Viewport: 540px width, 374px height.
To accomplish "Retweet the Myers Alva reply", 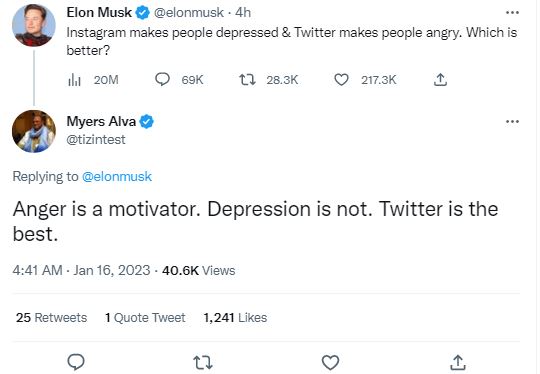I will [x=203, y=363].
